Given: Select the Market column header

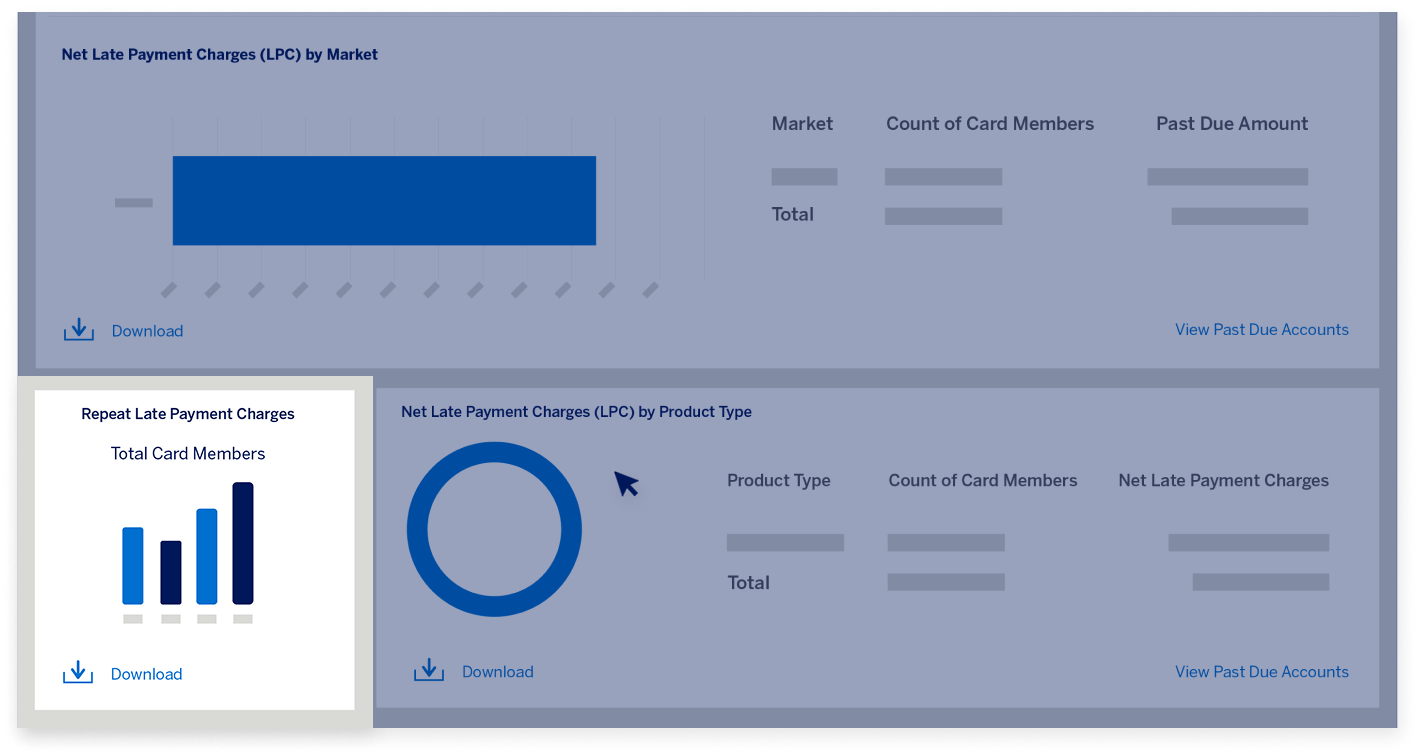Looking at the screenshot, I should (x=801, y=123).
